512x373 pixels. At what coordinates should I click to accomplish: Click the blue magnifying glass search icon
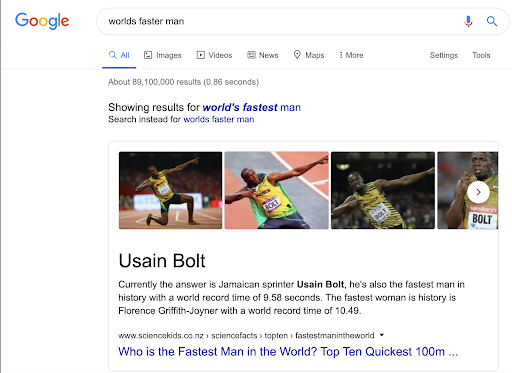[492, 21]
